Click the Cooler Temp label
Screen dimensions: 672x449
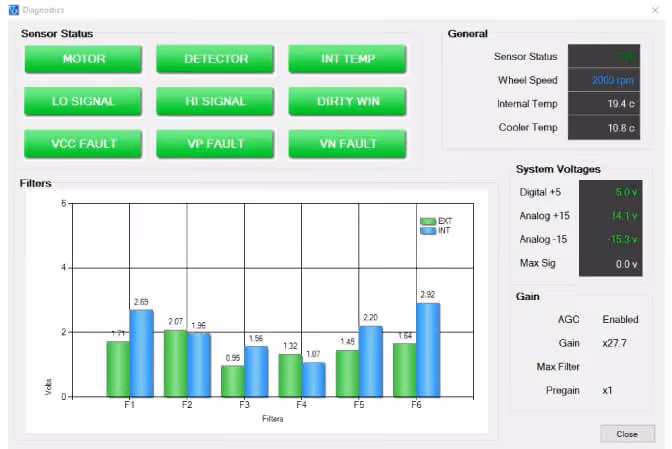pyautogui.click(x=528, y=127)
